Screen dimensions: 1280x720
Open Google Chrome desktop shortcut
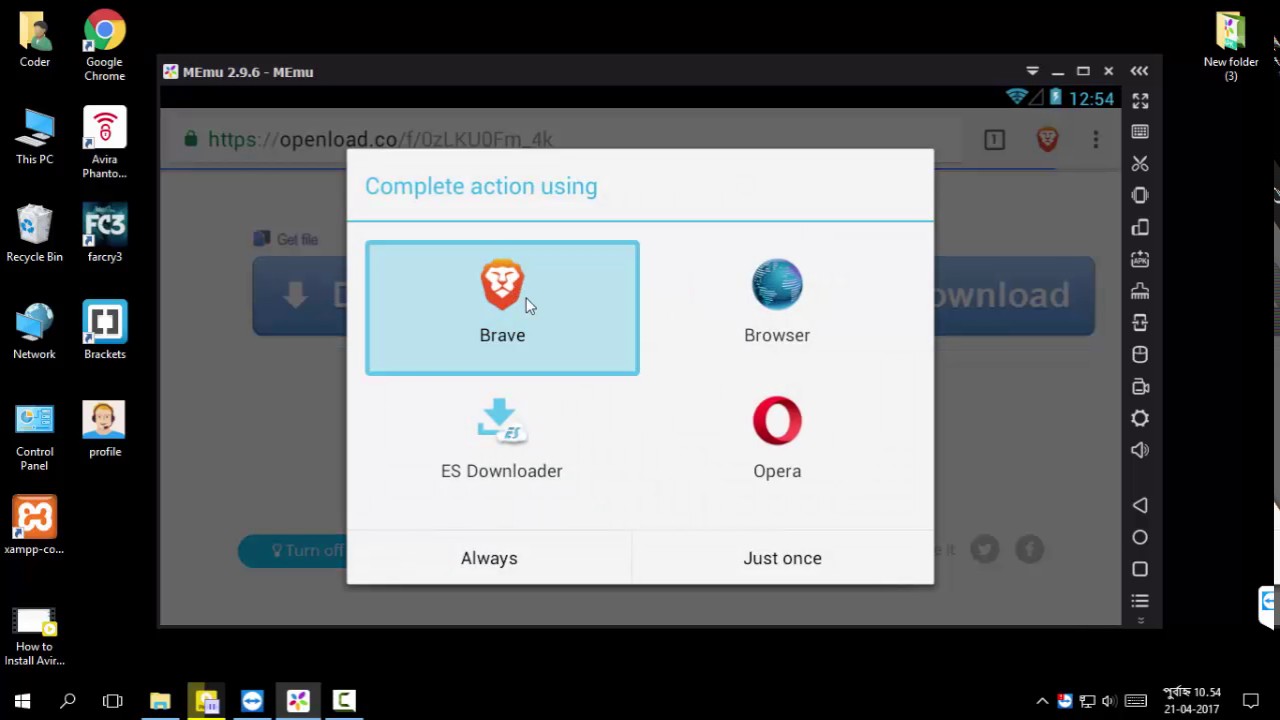click(104, 45)
